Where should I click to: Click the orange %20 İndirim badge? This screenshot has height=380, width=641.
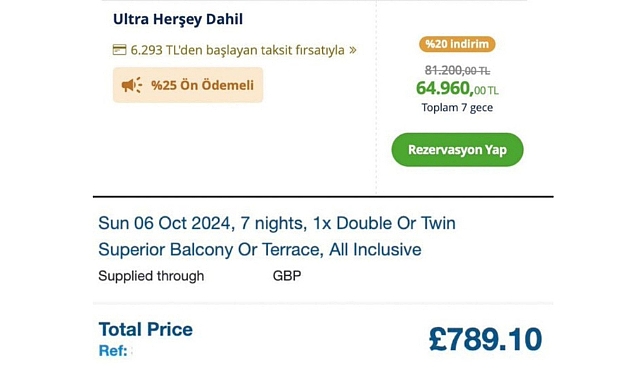(x=457, y=44)
